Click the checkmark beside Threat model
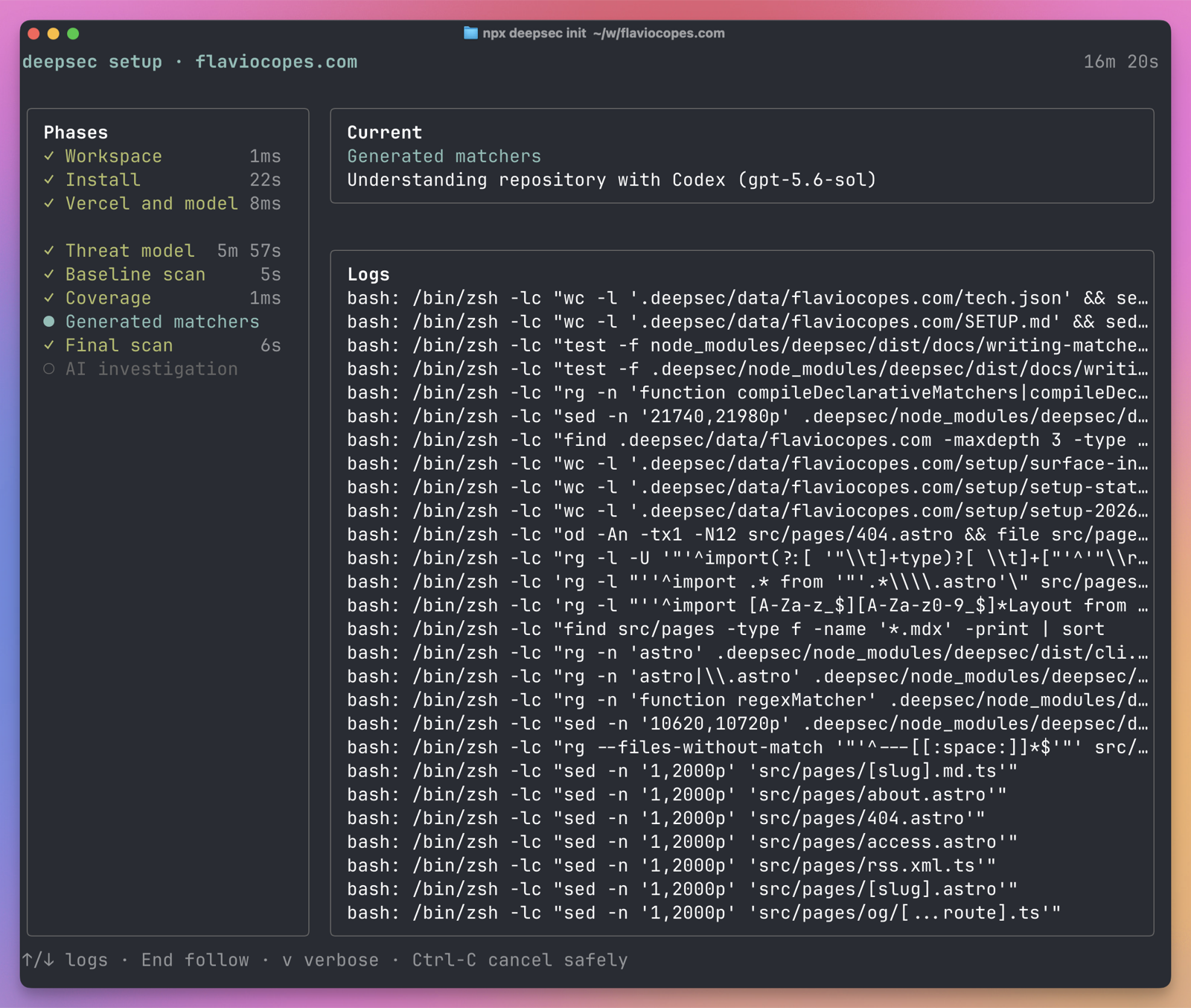The height and width of the screenshot is (1008, 1191). [49, 251]
